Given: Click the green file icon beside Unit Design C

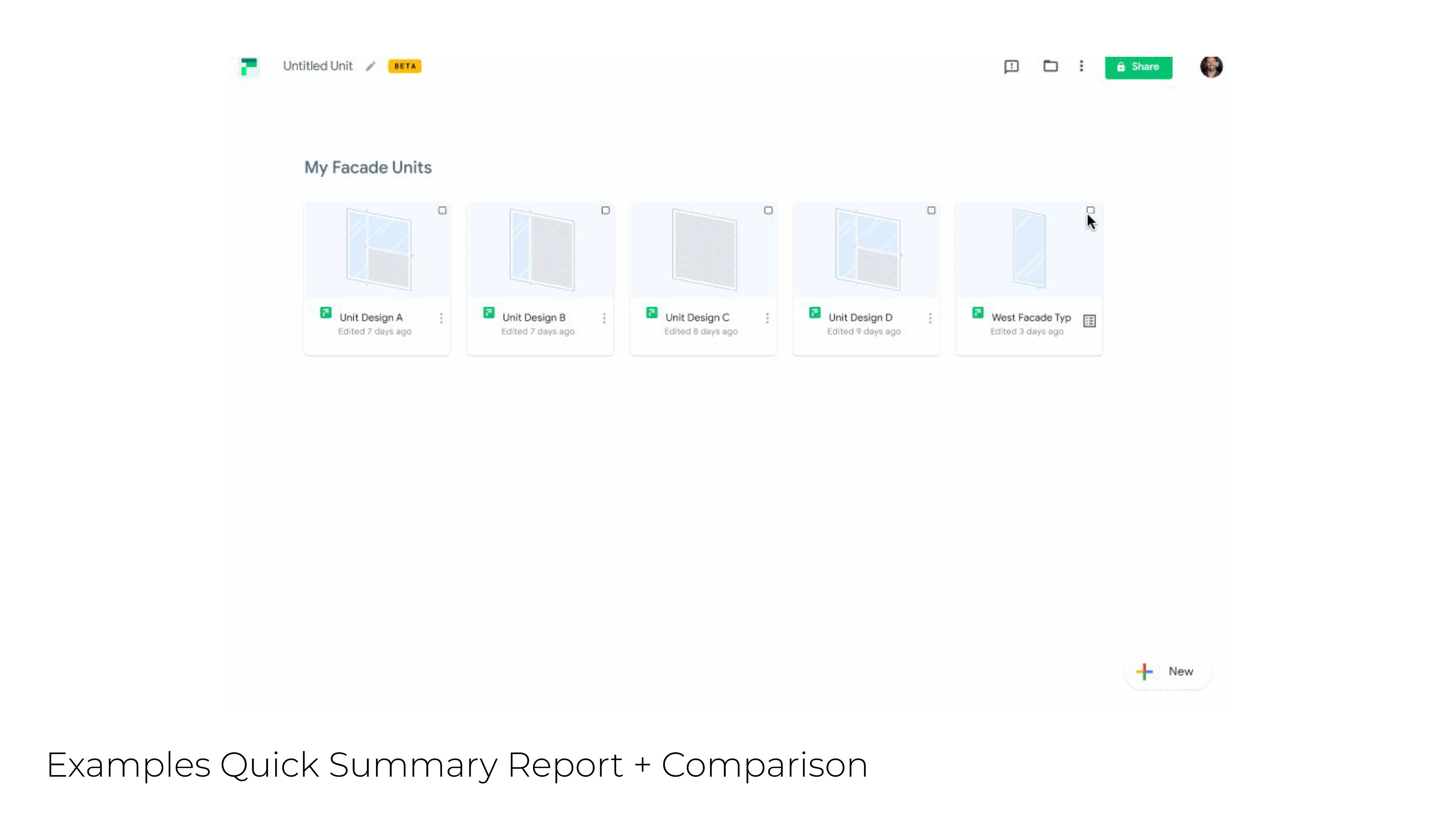Looking at the screenshot, I should pos(652,312).
